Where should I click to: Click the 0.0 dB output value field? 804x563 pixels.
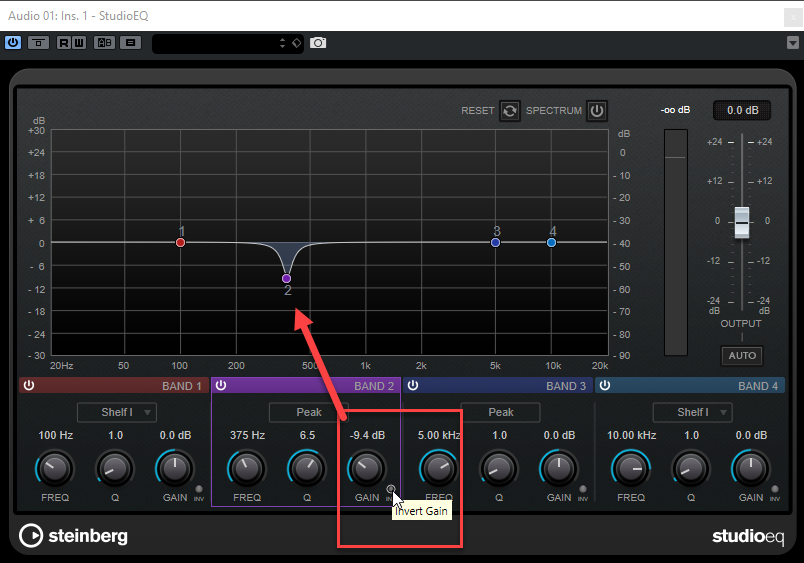[742, 110]
